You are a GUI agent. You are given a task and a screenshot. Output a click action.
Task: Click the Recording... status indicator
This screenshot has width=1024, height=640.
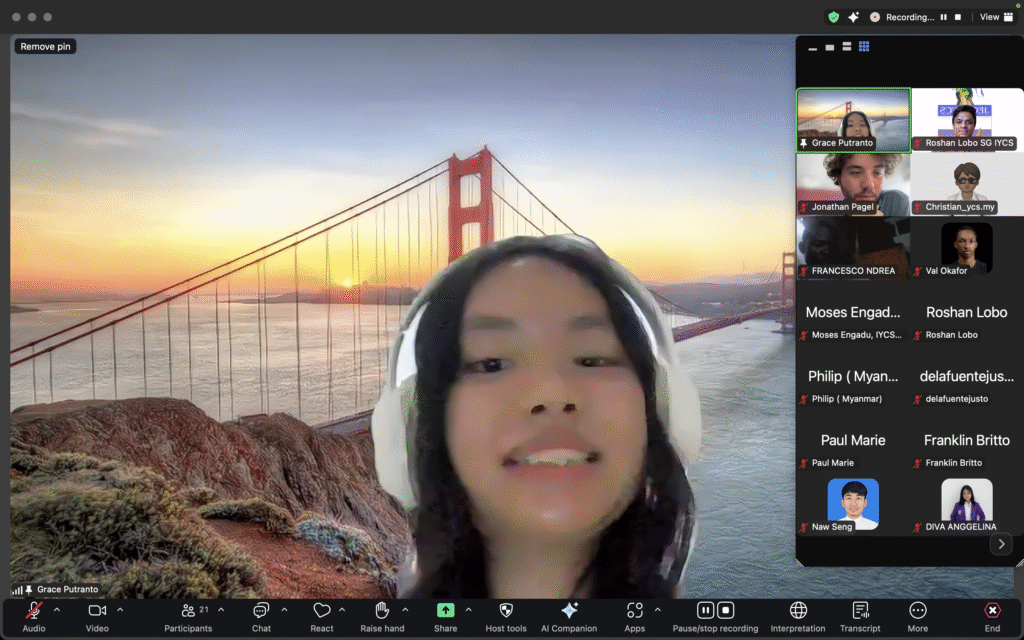[x=903, y=17]
